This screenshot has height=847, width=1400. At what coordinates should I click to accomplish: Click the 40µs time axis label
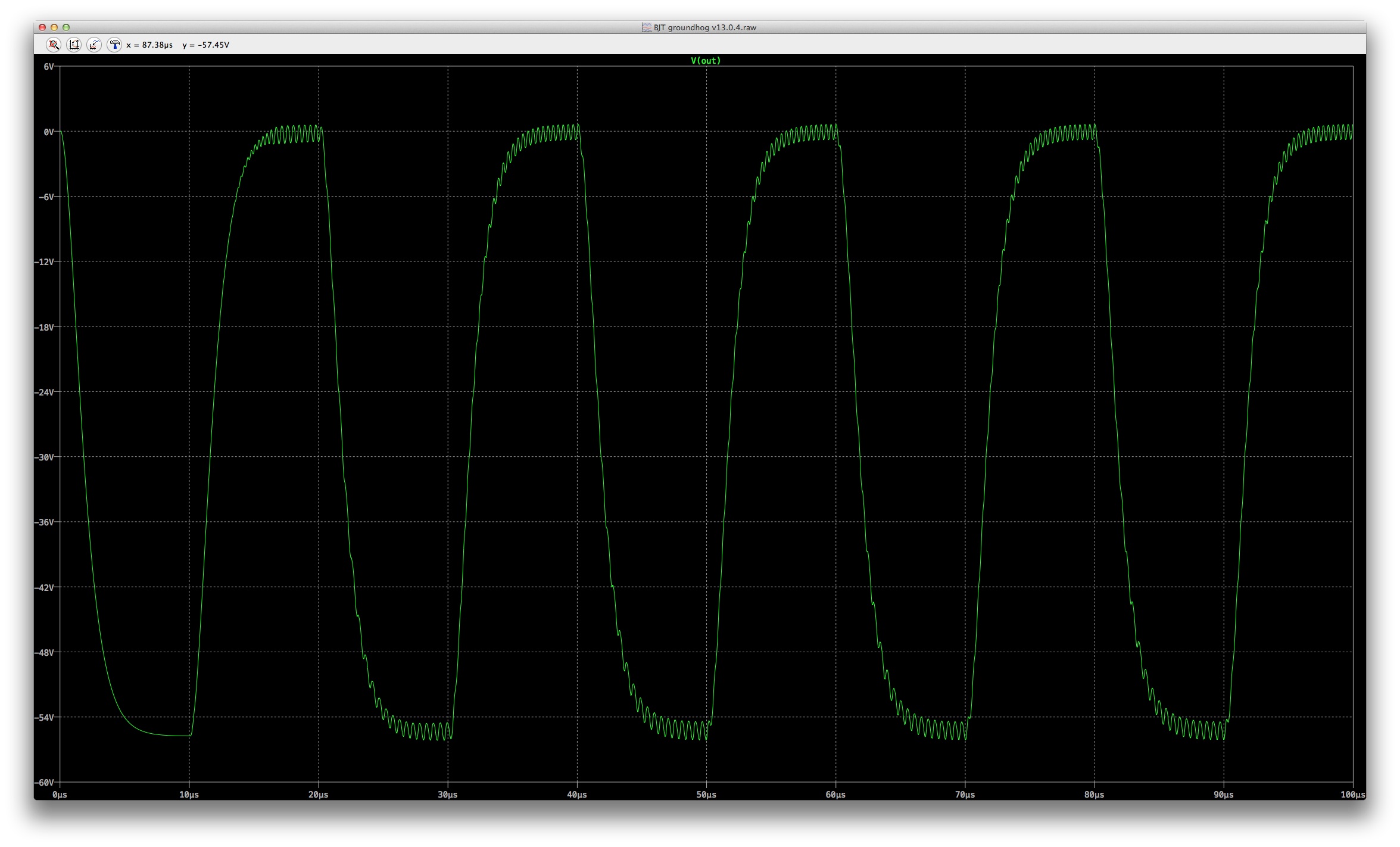(577, 795)
